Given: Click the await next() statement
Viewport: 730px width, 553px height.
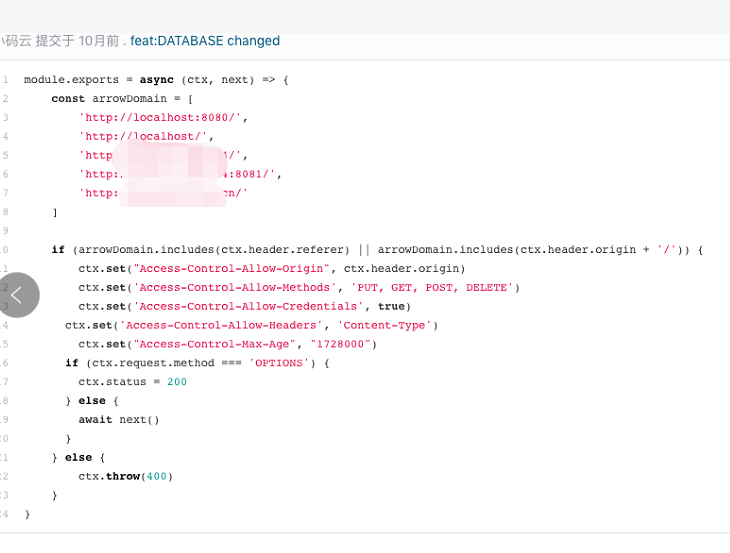Looking at the screenshot, I should pyautogui.click(x=118, y=420).
